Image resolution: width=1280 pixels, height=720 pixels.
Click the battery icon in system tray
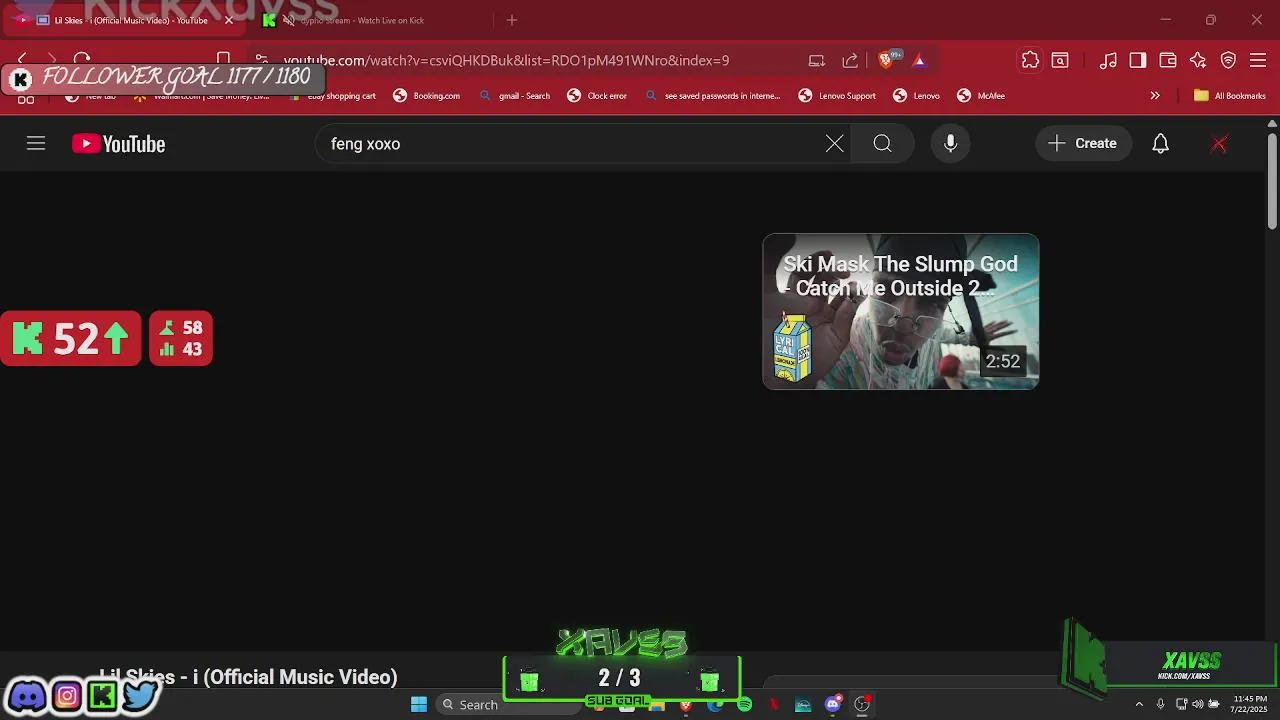[x=1215, y=704]
